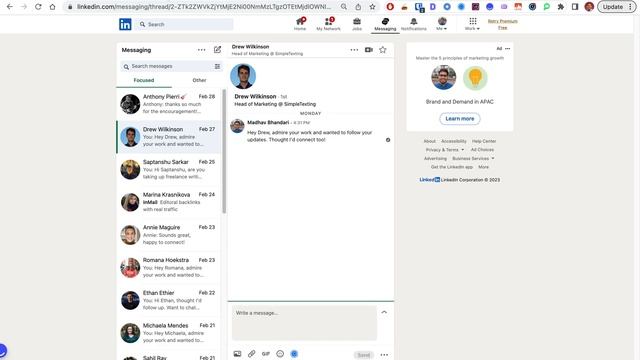Open the Me profile dropdown

coord(442,24)
